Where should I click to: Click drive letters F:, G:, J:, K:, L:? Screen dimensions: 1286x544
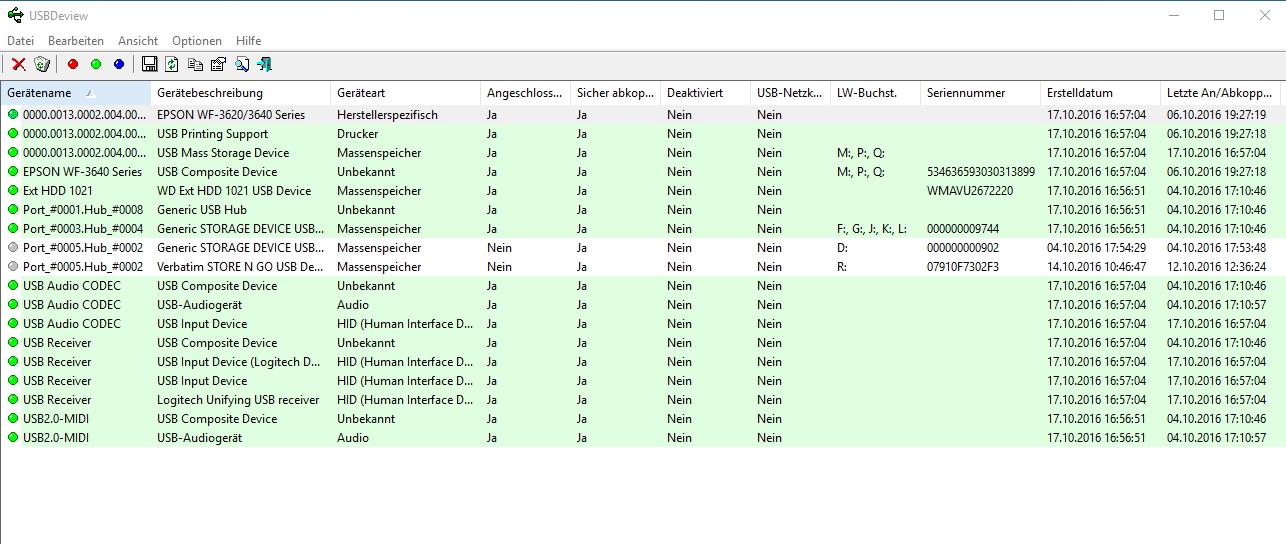(x=872, y=229)
